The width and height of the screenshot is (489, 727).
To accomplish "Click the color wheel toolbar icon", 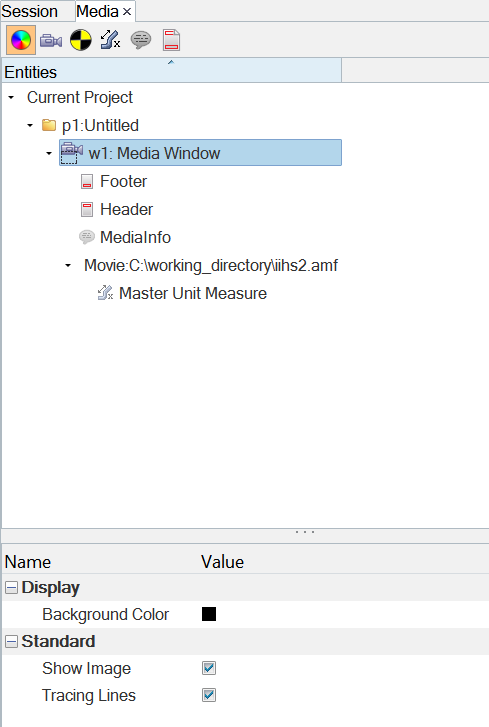I will [21, 40].
